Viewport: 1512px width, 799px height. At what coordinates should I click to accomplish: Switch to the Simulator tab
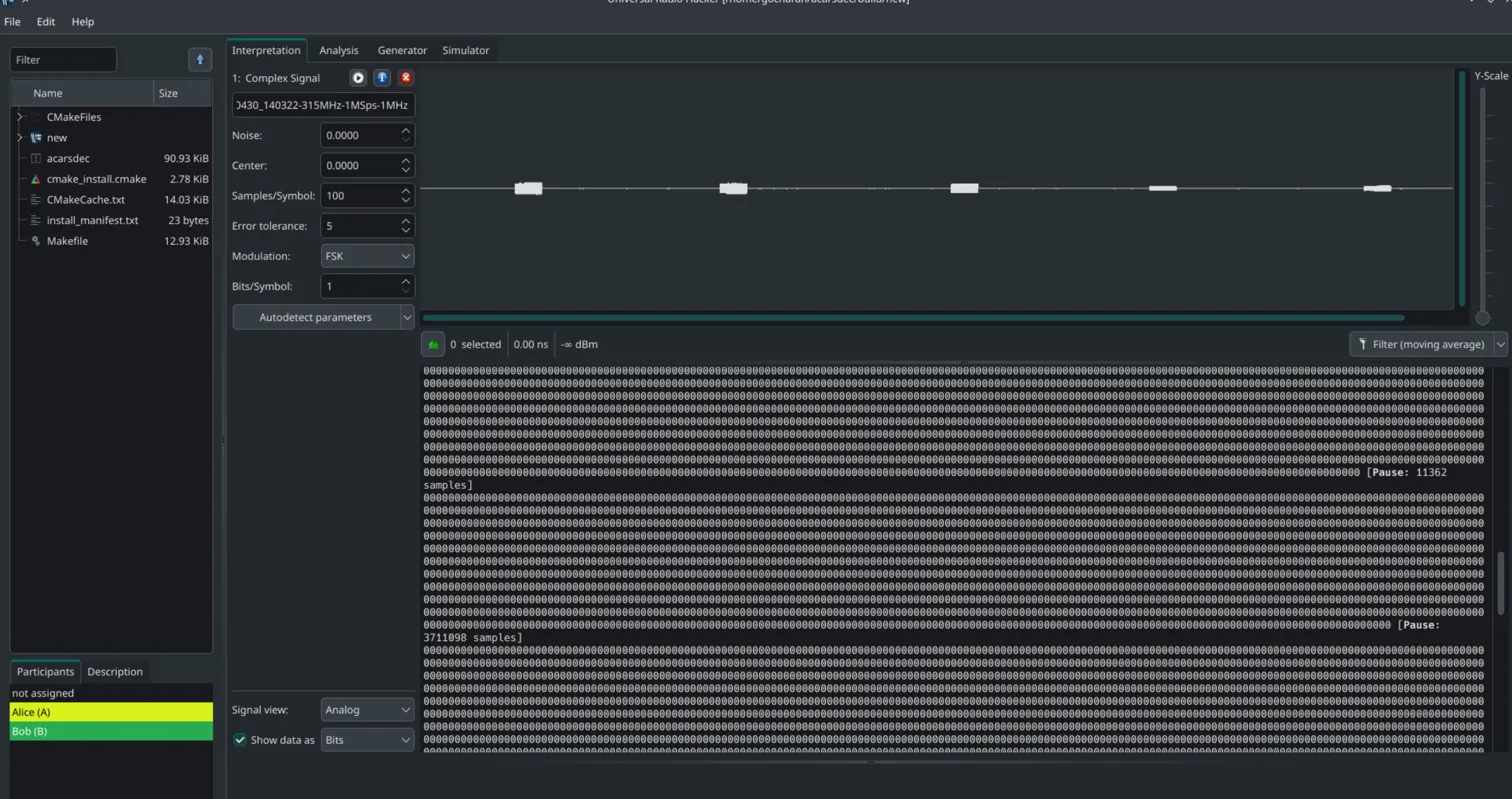pos(466,50)
